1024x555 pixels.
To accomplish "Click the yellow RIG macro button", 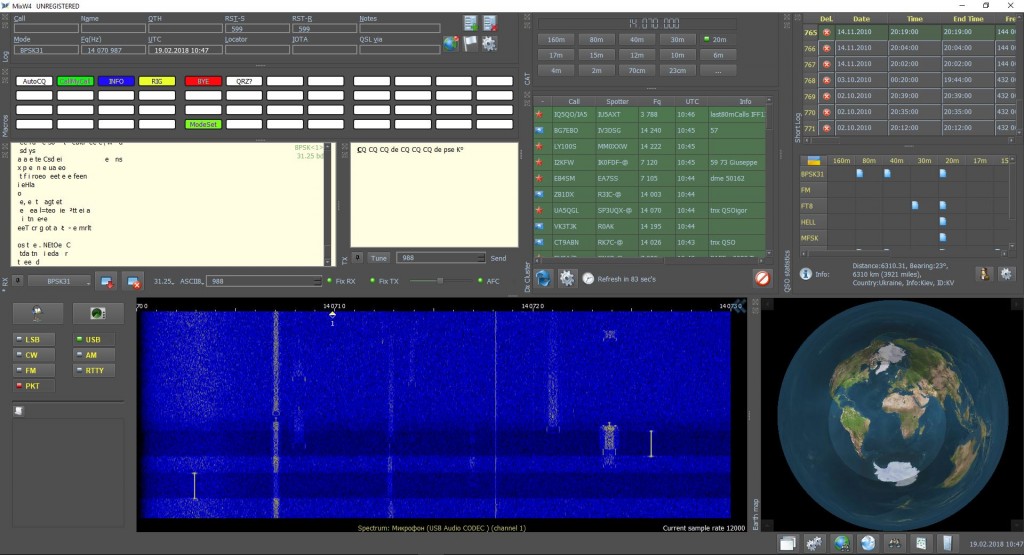I will pyautogui.click(x=157, y=81).
